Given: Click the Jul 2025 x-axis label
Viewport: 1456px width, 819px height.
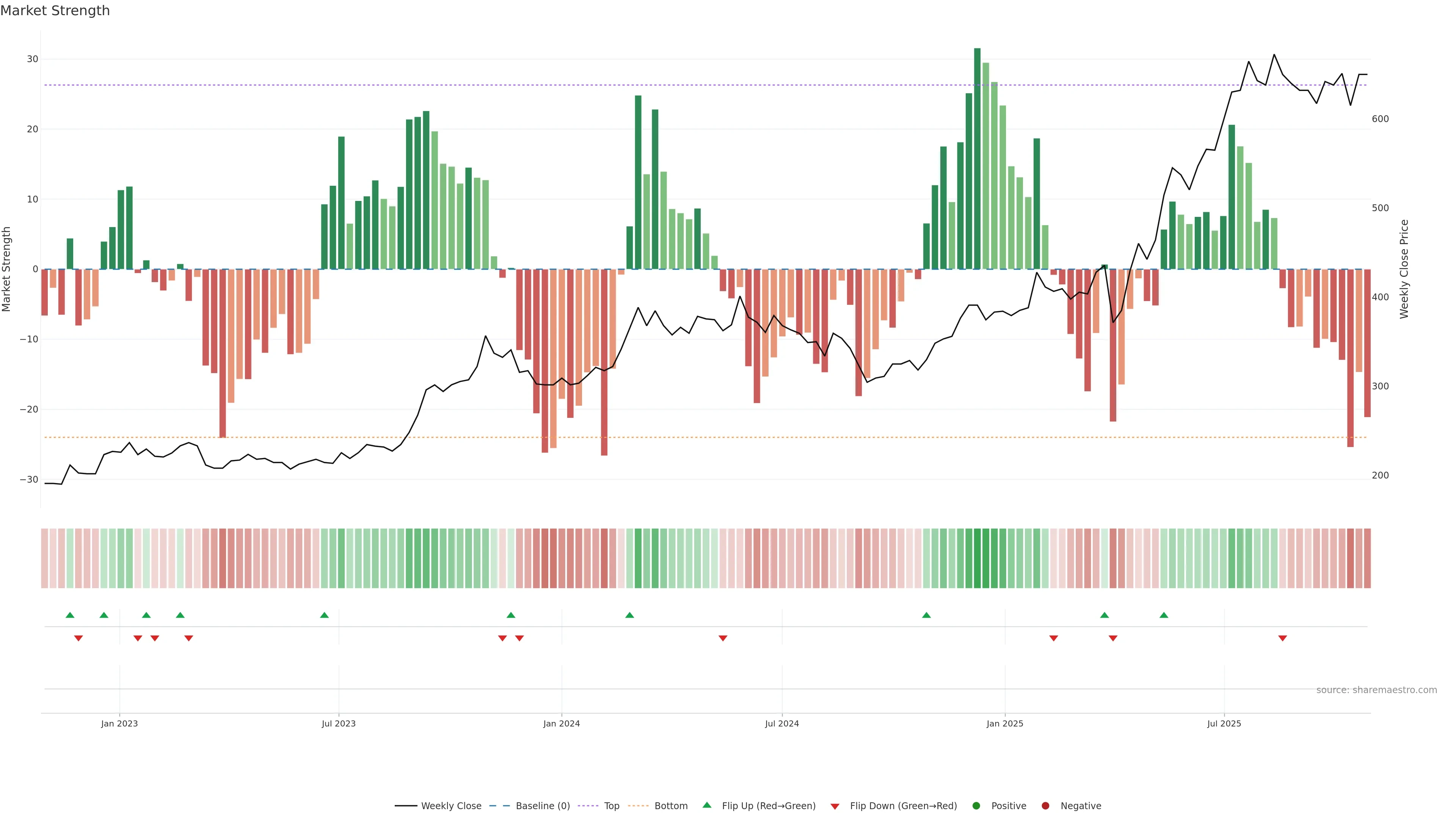Looking at the screenshot, I should coord(1224,723).
